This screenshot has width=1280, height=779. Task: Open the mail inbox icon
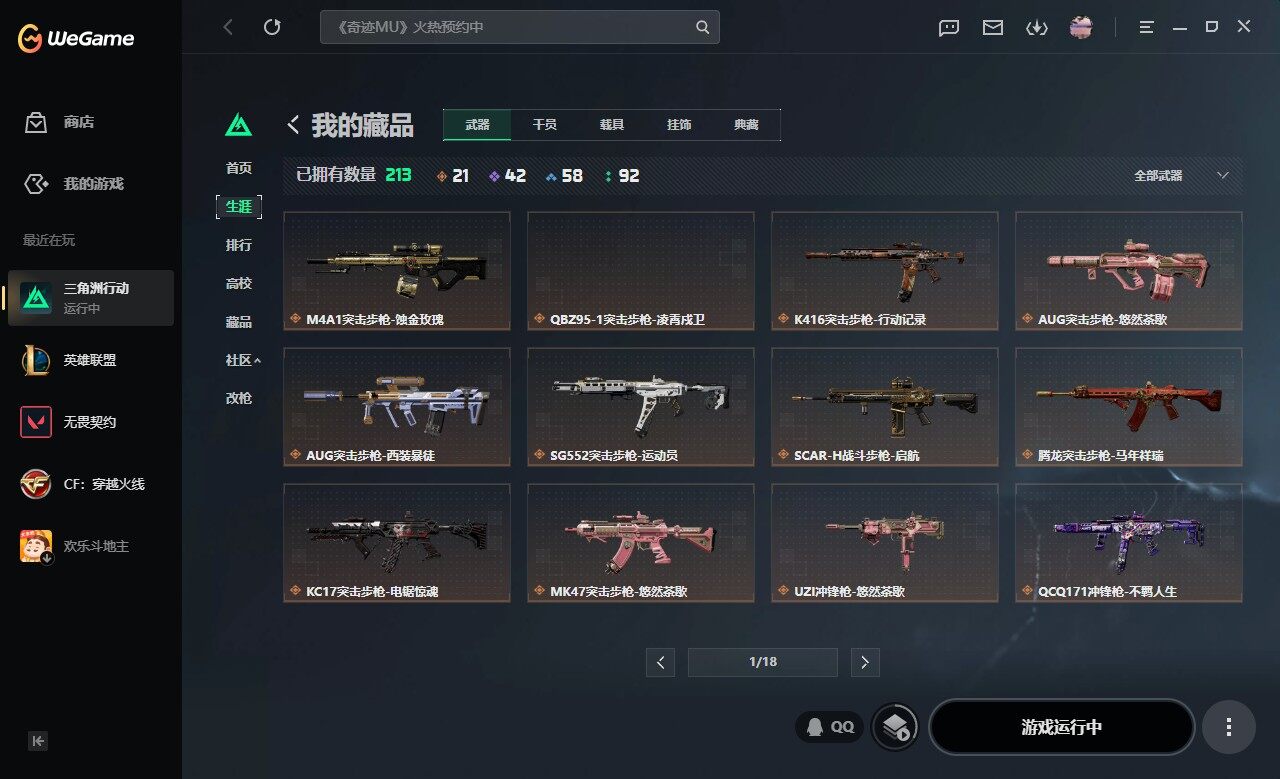coord(993,28)
